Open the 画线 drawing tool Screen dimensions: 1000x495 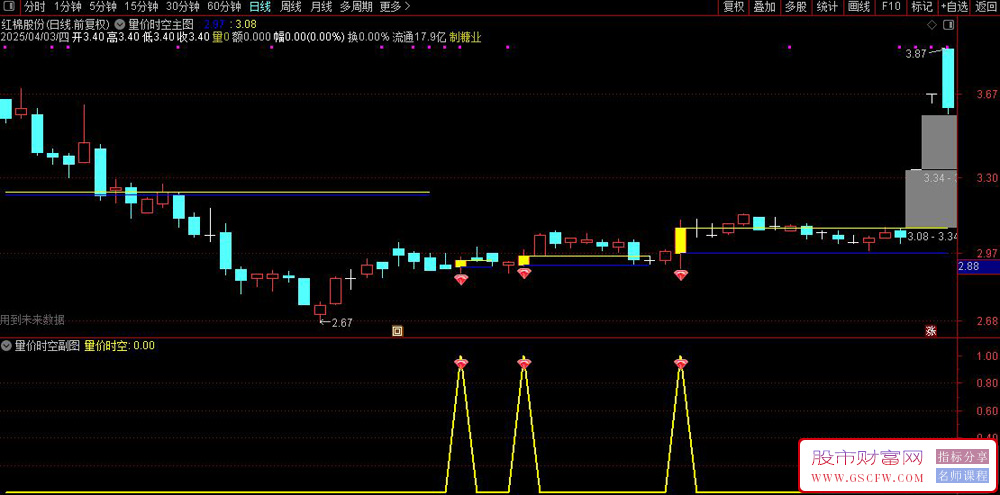(x=858, y=7)
